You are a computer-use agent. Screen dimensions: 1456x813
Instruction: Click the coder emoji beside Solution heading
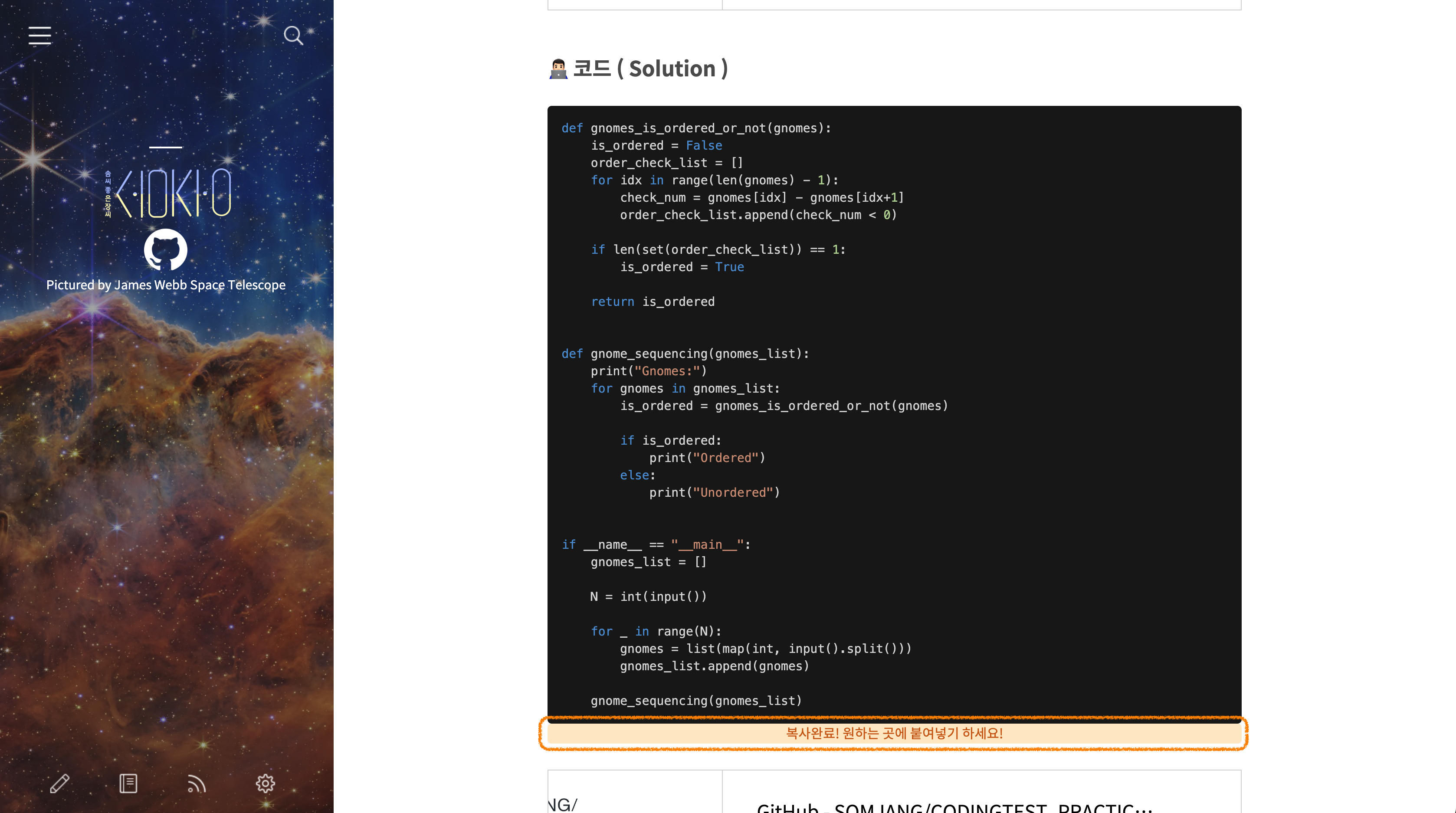point(558,69)
